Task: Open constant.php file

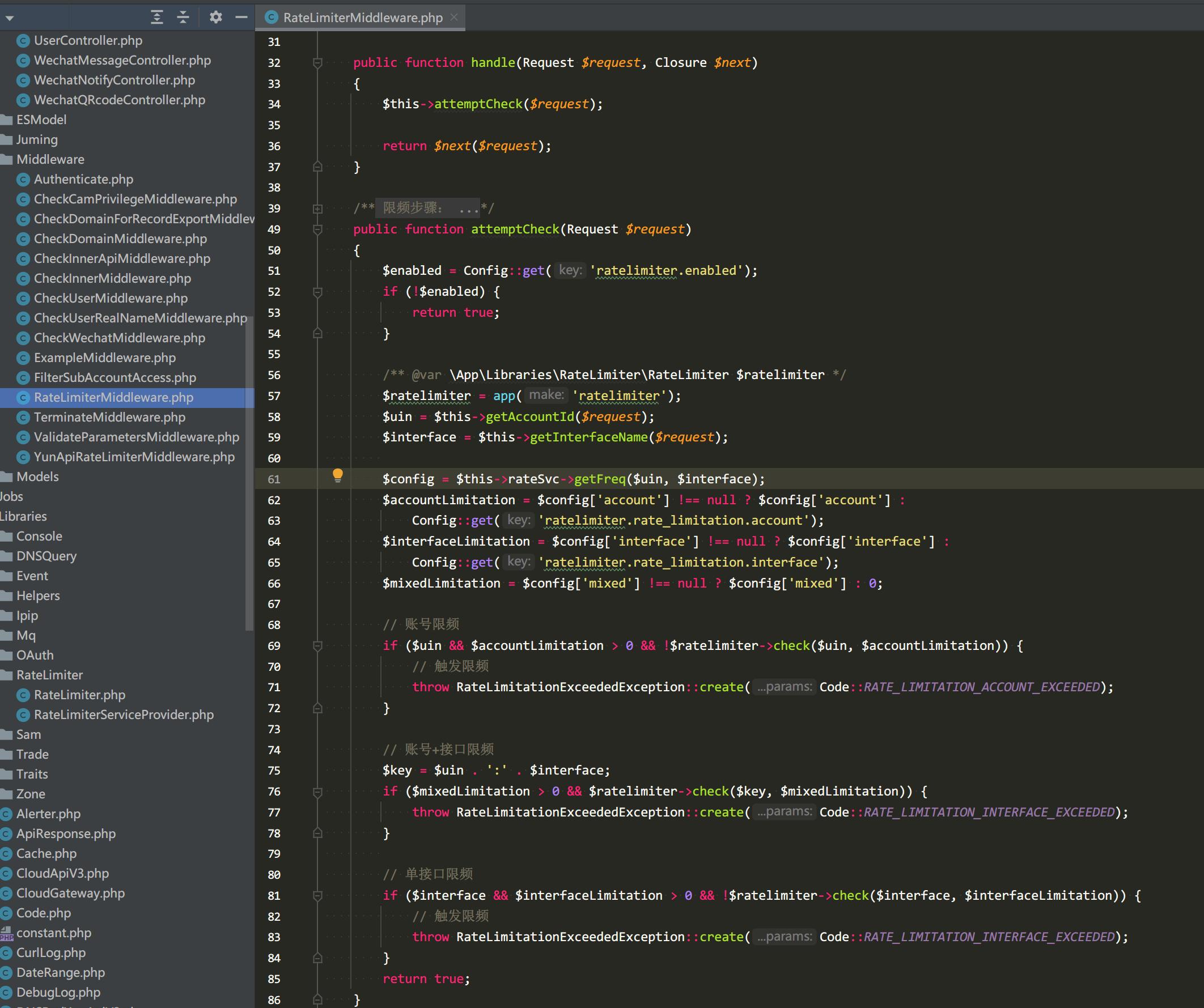Action: [53, 933]
